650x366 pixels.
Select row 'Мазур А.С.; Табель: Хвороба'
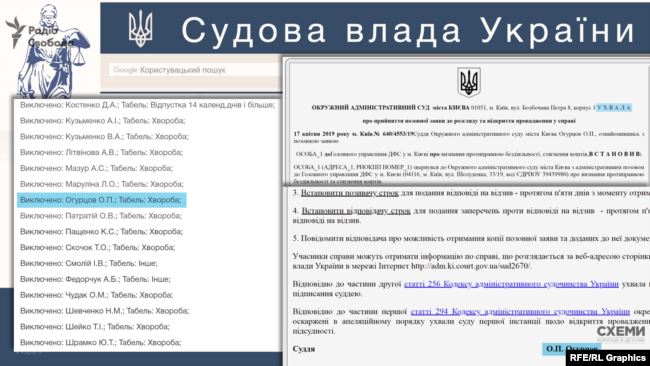[96, 168]
